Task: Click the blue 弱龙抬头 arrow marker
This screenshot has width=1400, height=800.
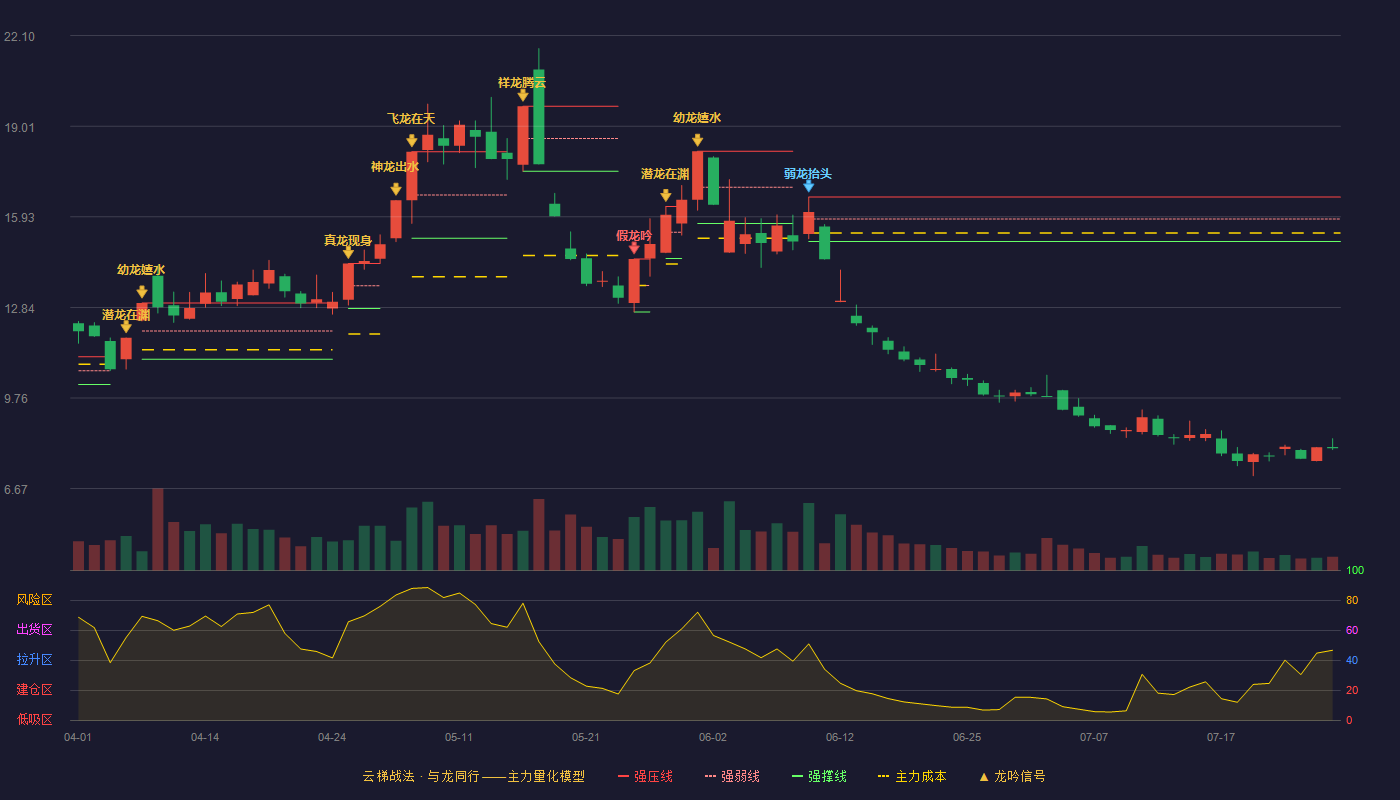Action: pos(808,186)
